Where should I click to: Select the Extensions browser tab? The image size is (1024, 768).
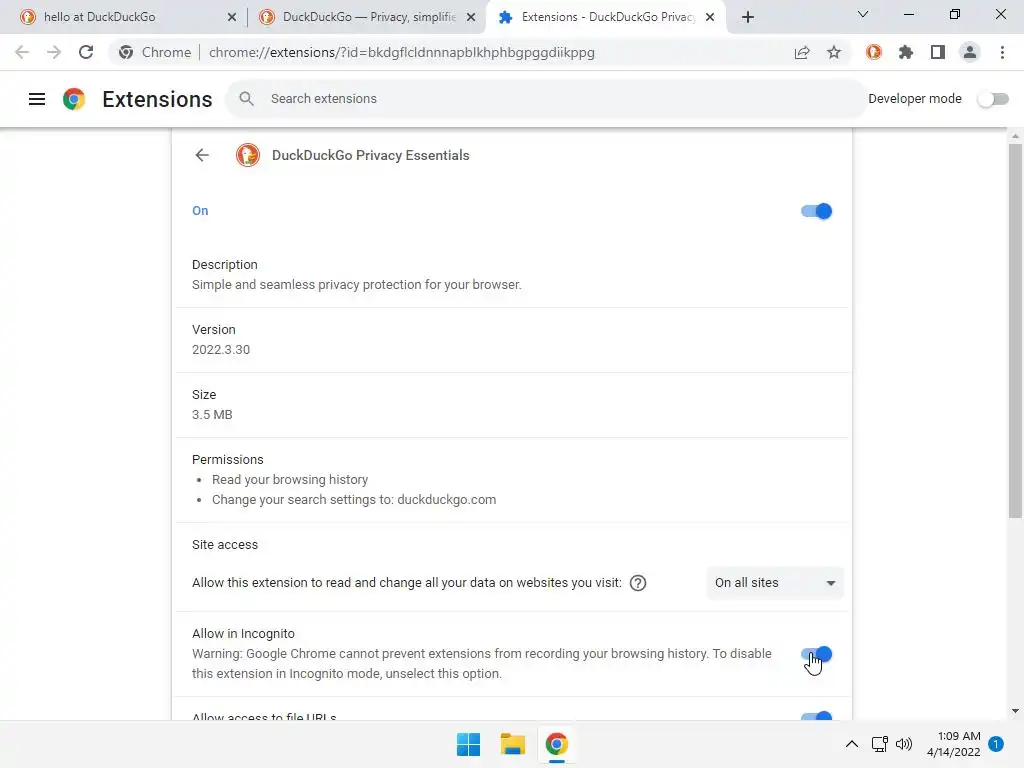[605, 17]
